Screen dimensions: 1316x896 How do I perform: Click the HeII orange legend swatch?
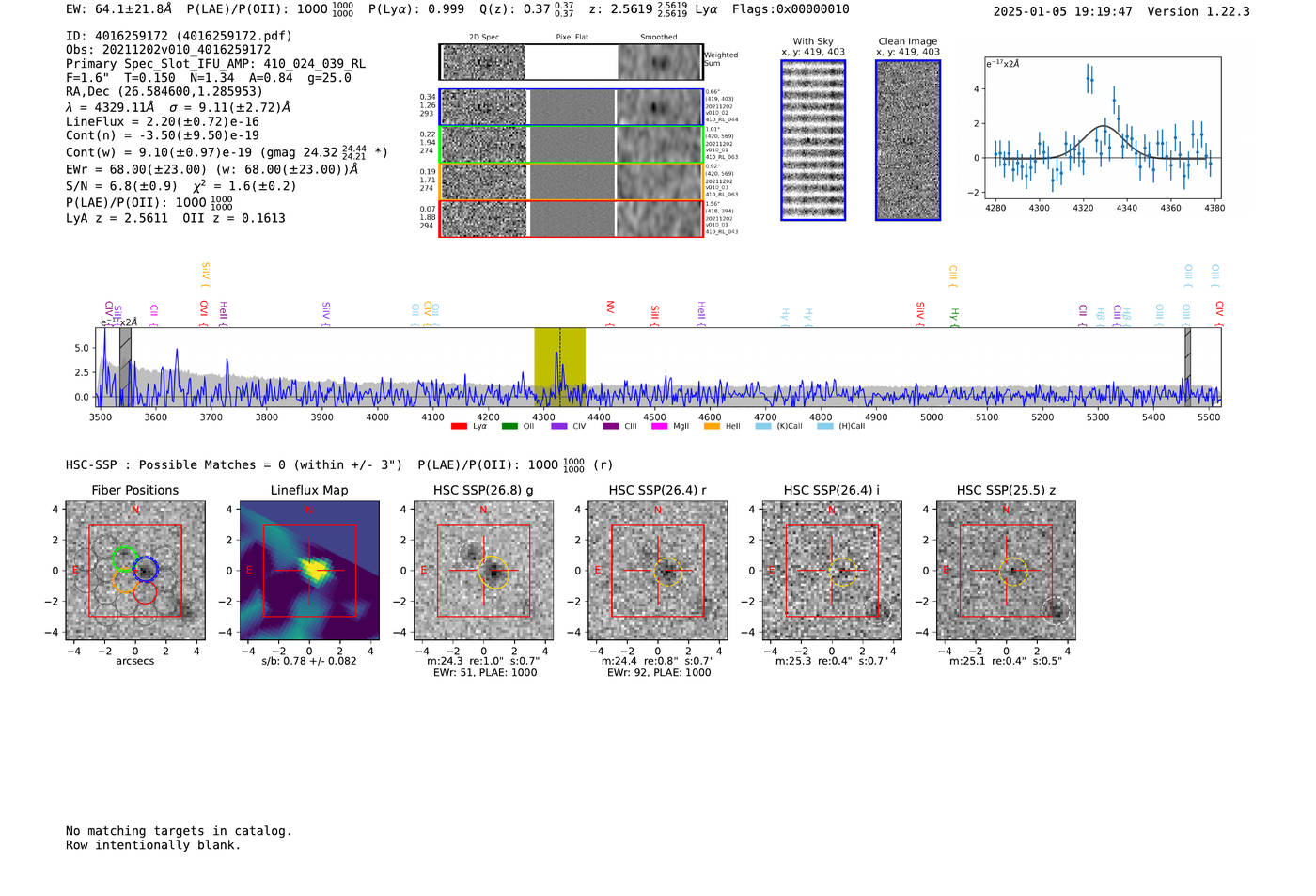tap(712, 426)
